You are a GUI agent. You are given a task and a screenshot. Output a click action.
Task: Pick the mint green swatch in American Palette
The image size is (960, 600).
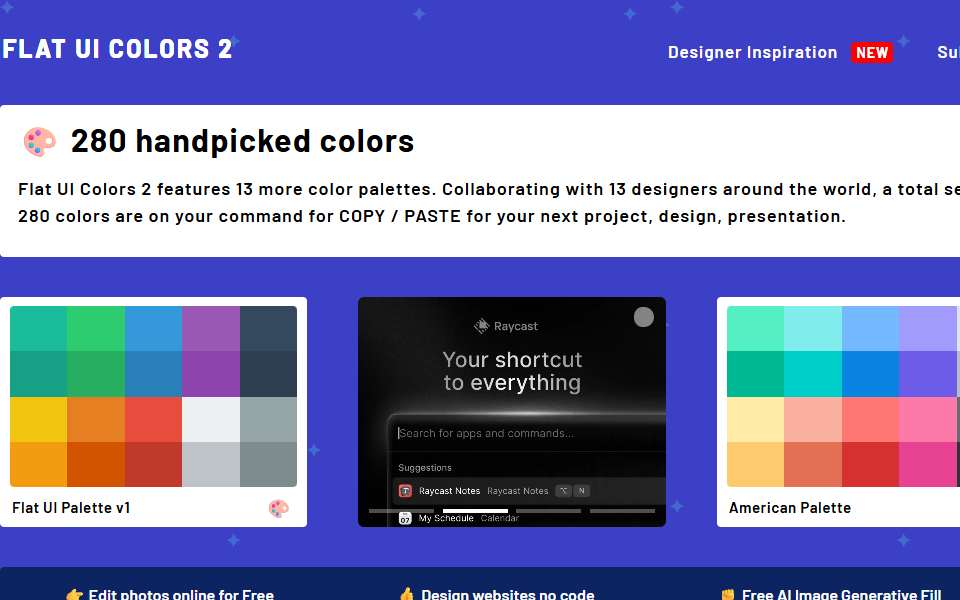pos(756,328)
